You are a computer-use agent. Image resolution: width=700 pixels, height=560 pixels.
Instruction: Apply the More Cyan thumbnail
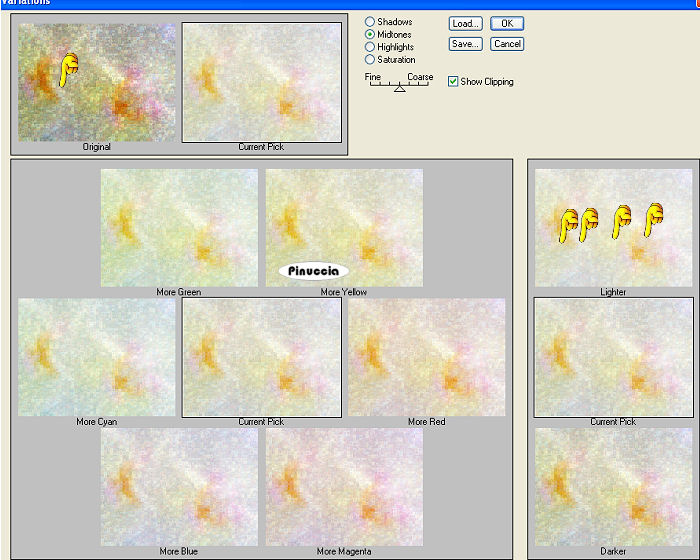[96, 357]
